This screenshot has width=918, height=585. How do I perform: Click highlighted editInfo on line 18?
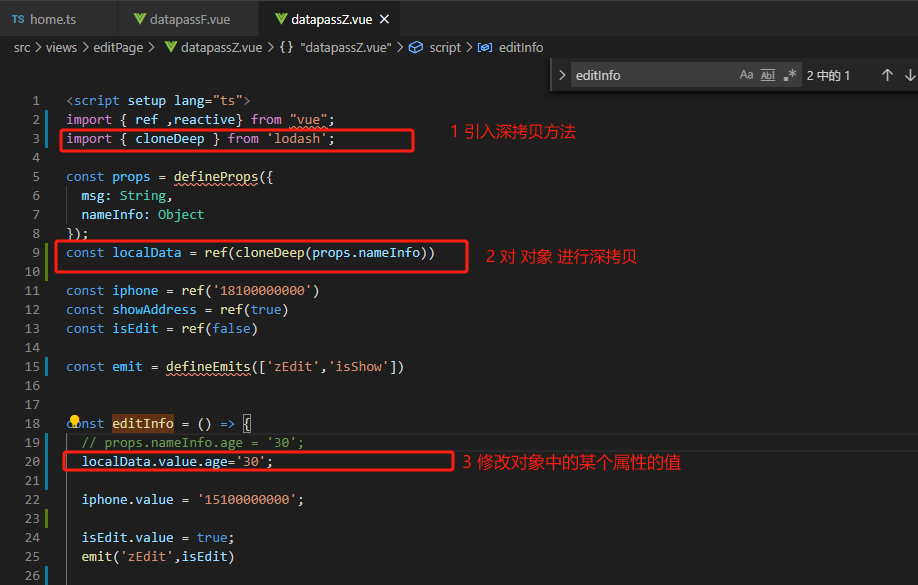pos(143,423)
